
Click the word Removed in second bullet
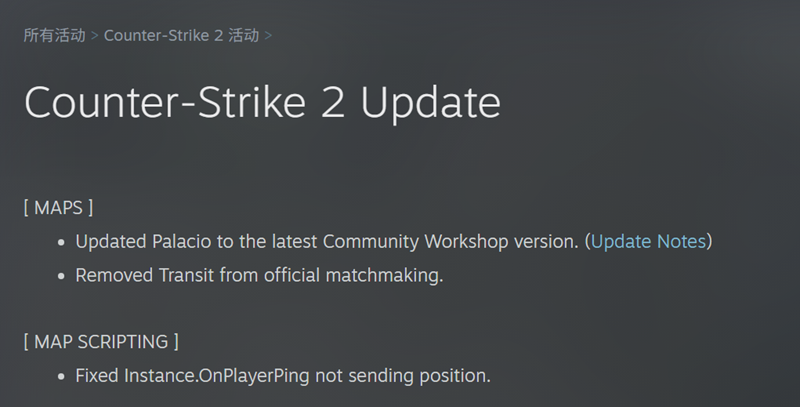114,275
